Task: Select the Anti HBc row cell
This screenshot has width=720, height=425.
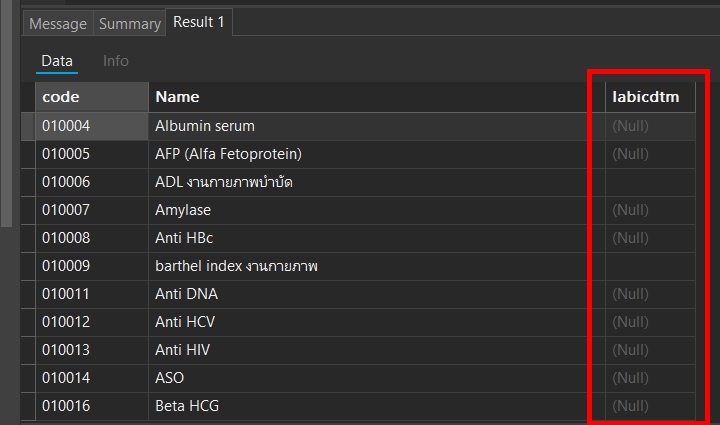Action: click(377, 238)
